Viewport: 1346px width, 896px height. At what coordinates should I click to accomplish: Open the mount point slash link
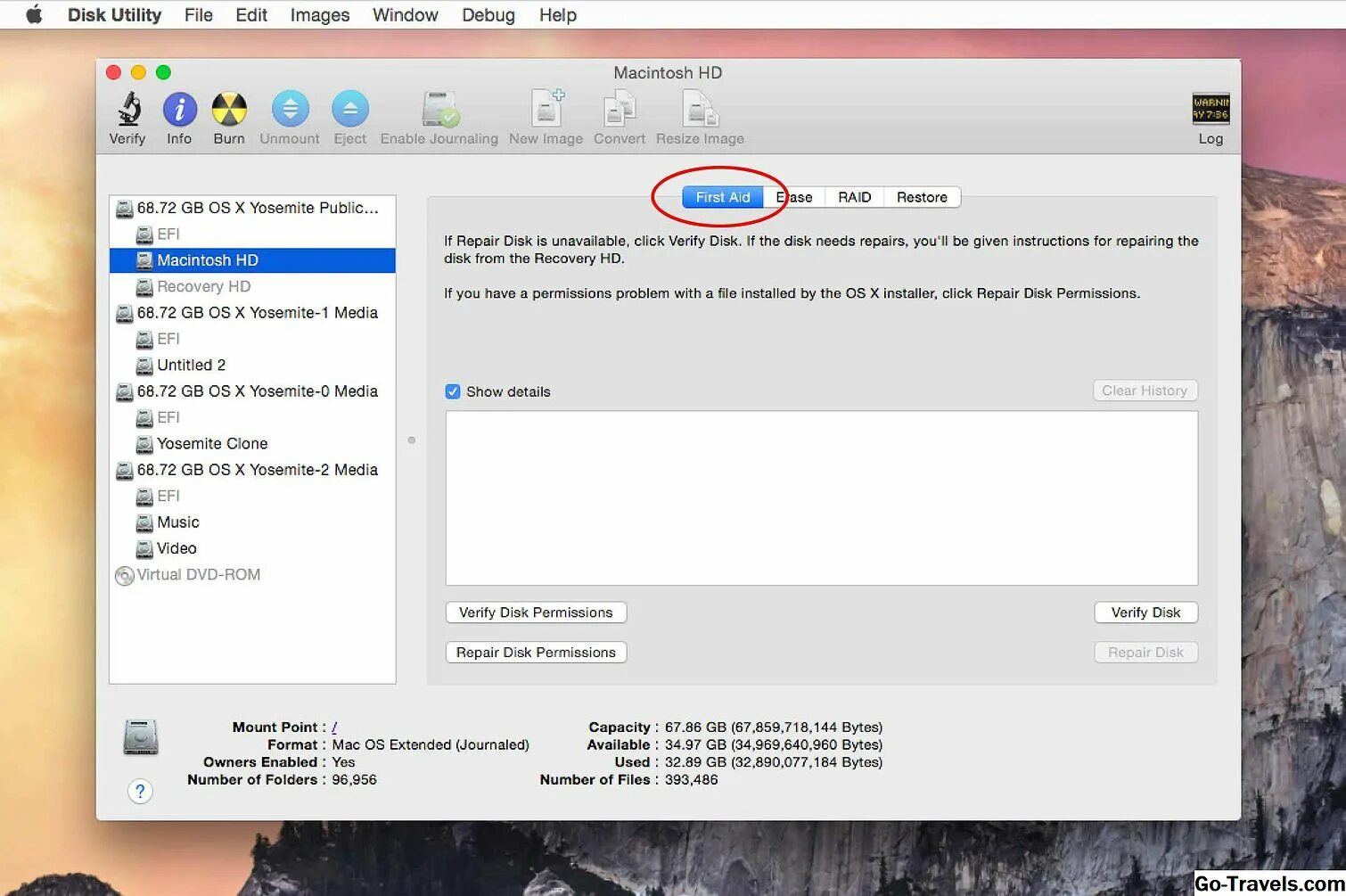334,727
